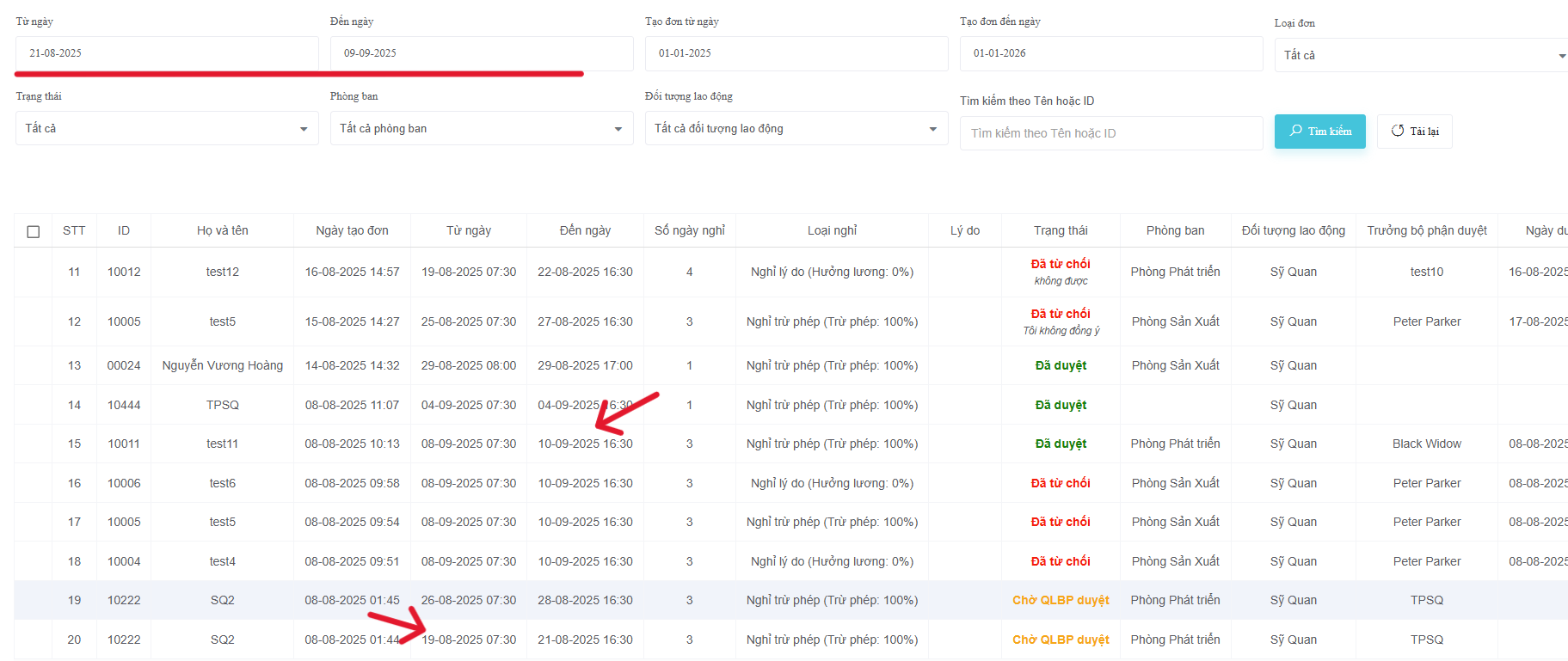Select the row for Nguyễn Vương Hoàng

[x=222, y=365]
